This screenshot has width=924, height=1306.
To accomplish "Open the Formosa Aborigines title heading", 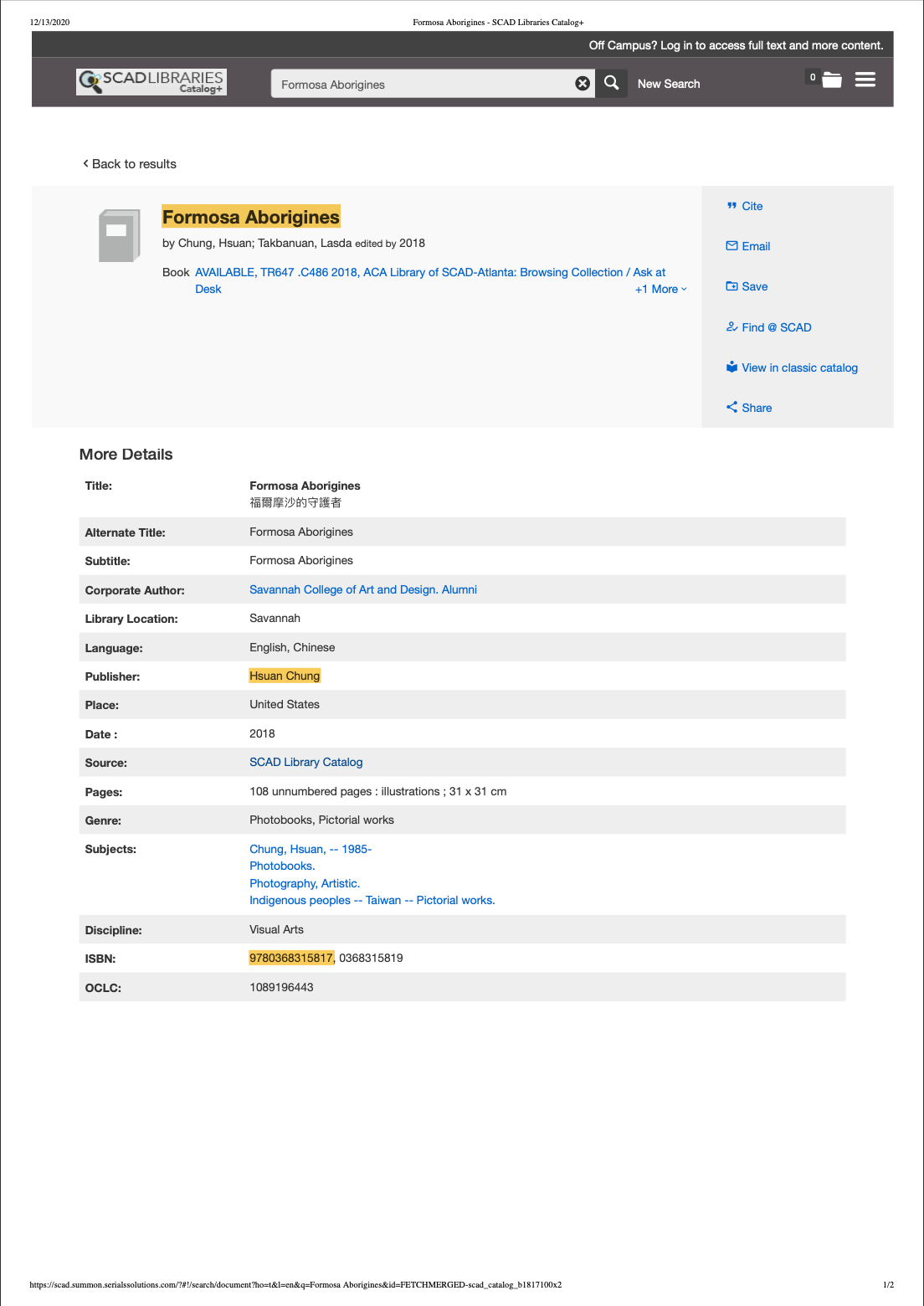I will tap(251, 217).
